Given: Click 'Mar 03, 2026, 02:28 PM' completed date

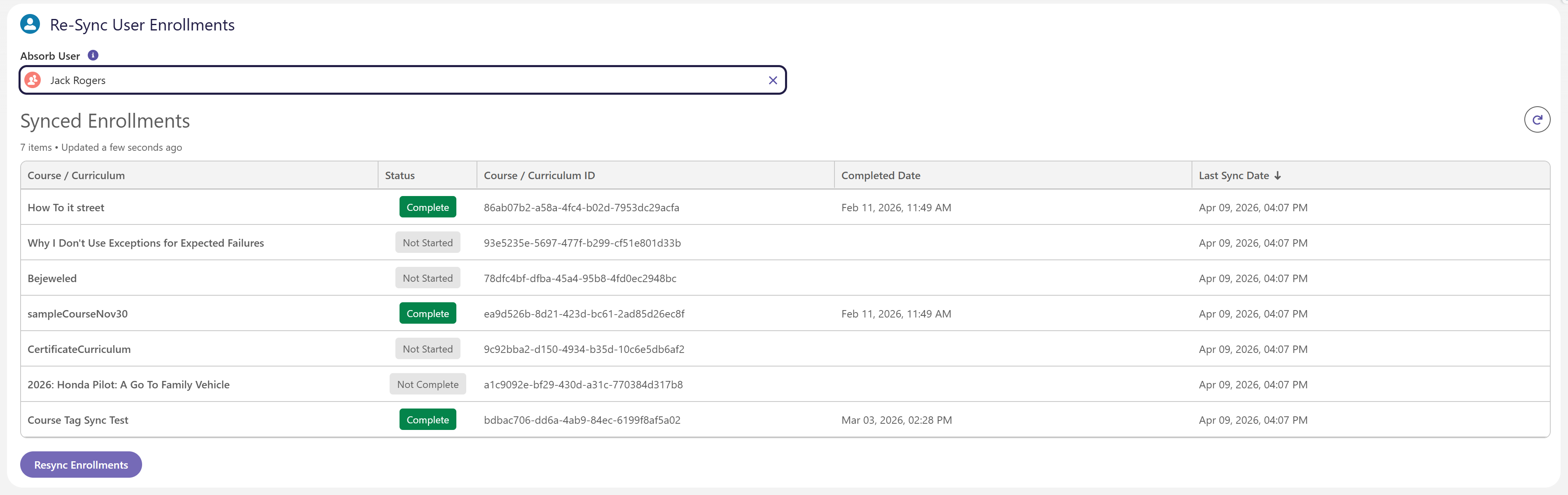Looking at the screenshot, I should [896, 420].
